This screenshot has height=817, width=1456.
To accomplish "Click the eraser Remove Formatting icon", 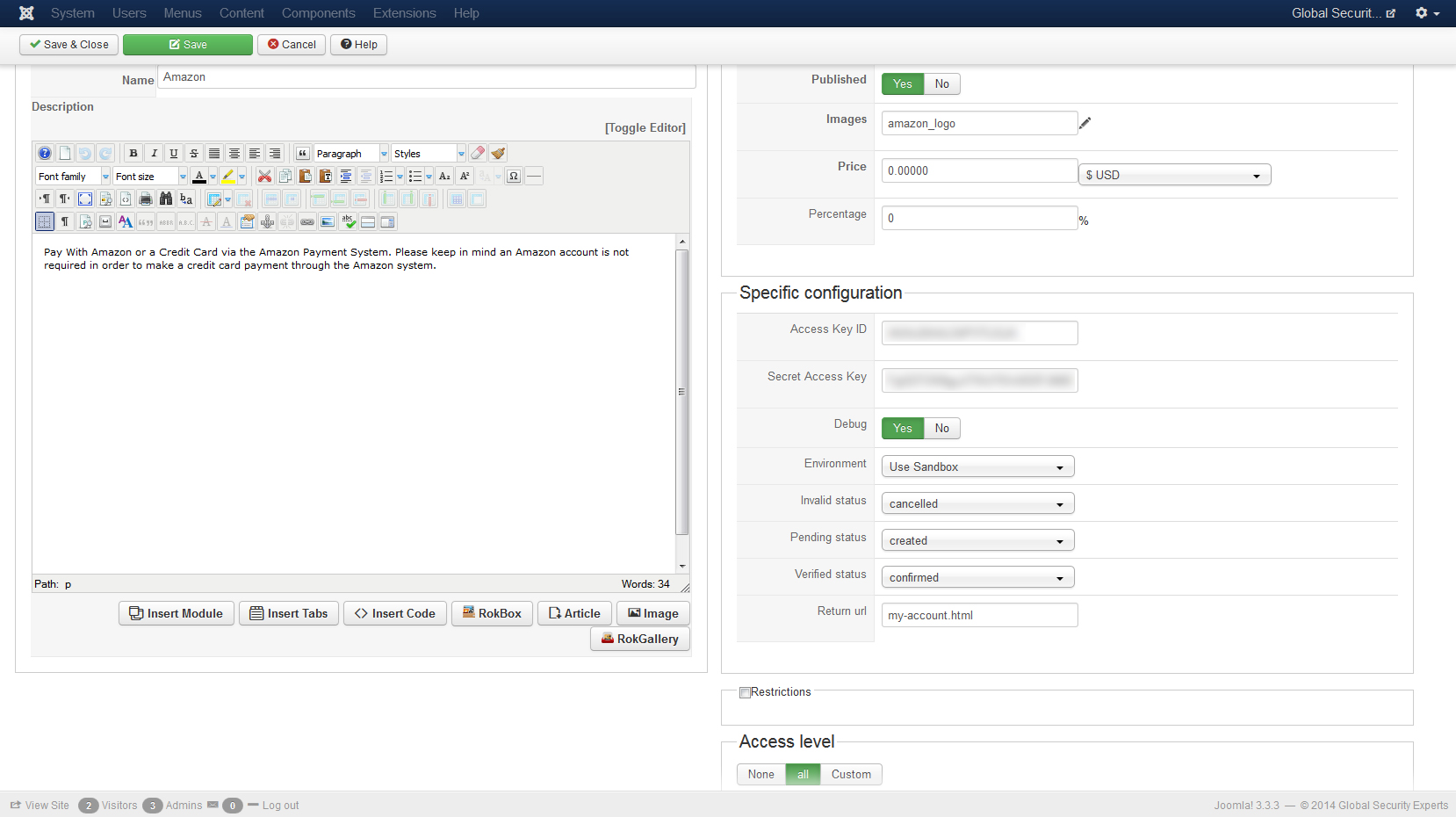I will [x=478, y=153].
